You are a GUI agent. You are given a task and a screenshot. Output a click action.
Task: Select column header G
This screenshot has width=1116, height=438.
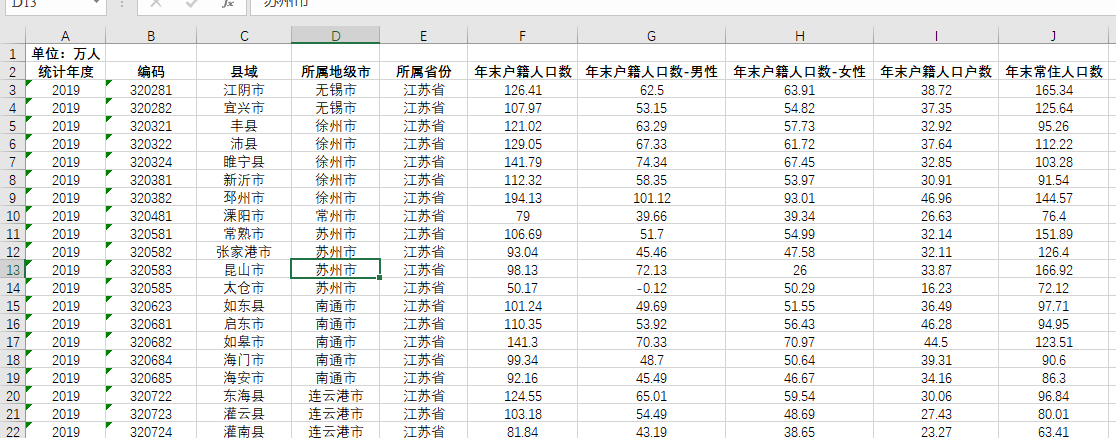pyautogui.click(x=651, y=36)
